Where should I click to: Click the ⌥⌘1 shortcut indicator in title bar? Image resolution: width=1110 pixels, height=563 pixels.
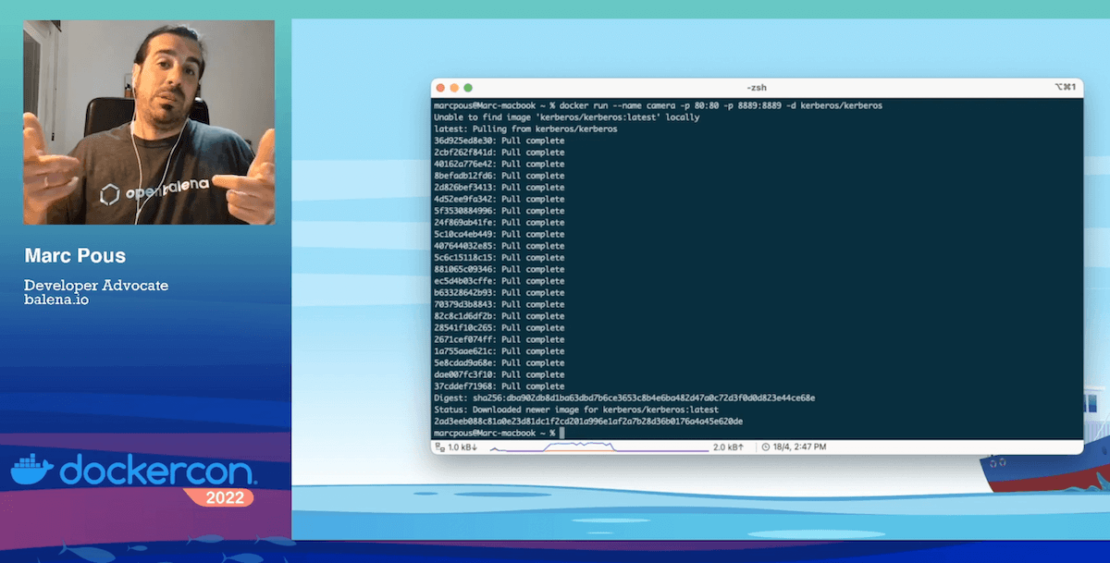pos(1065,88)
